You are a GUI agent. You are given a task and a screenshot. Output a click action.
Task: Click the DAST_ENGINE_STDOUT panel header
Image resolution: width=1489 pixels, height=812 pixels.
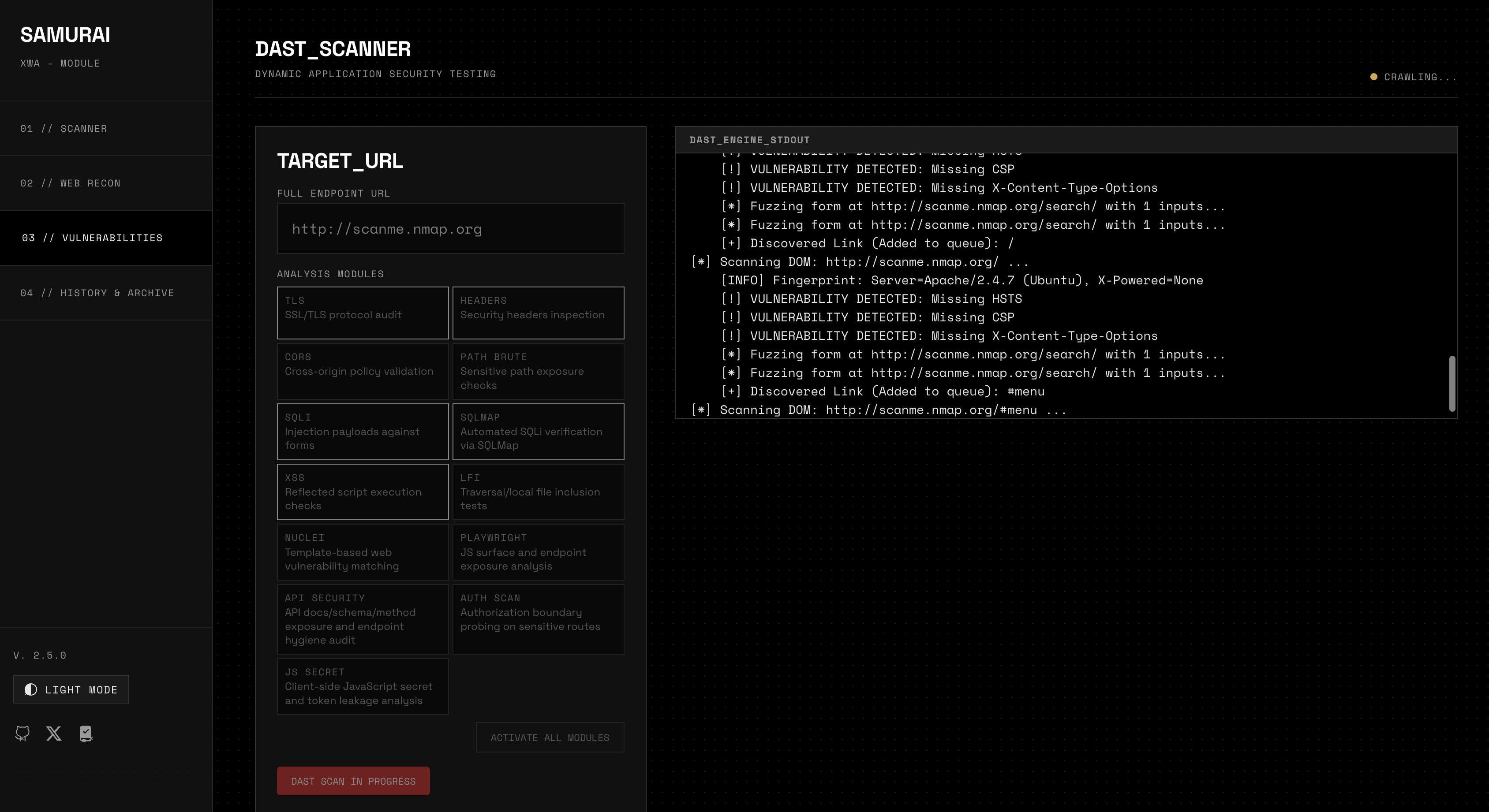click(x=1066, y=140)
